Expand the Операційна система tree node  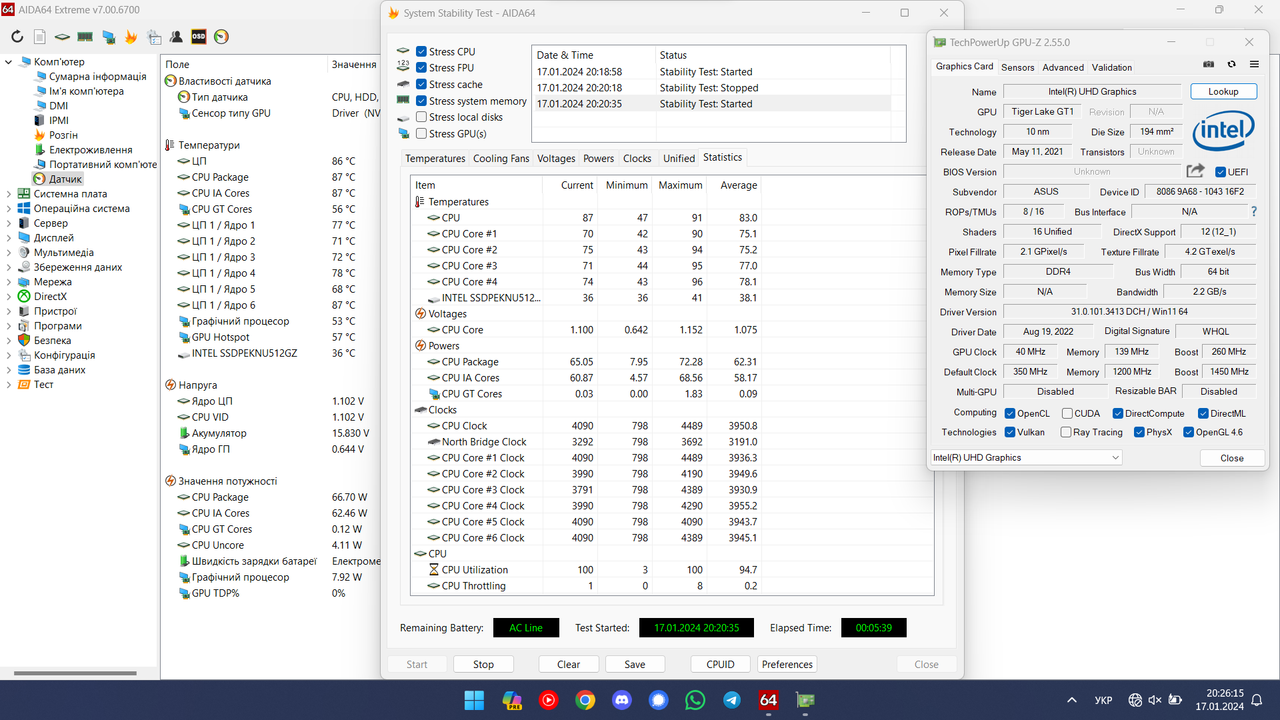(9, 209)
